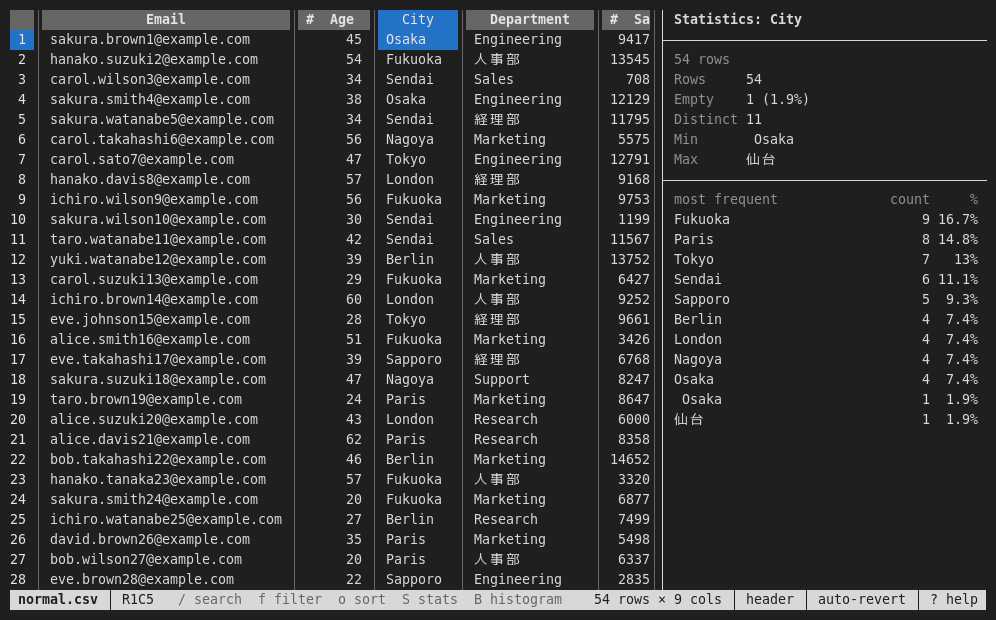This screenshot has width=996, height=620.
Task: Toggle the header indicator in status bar
Action: pyautogui.click(x=770, y=600)
